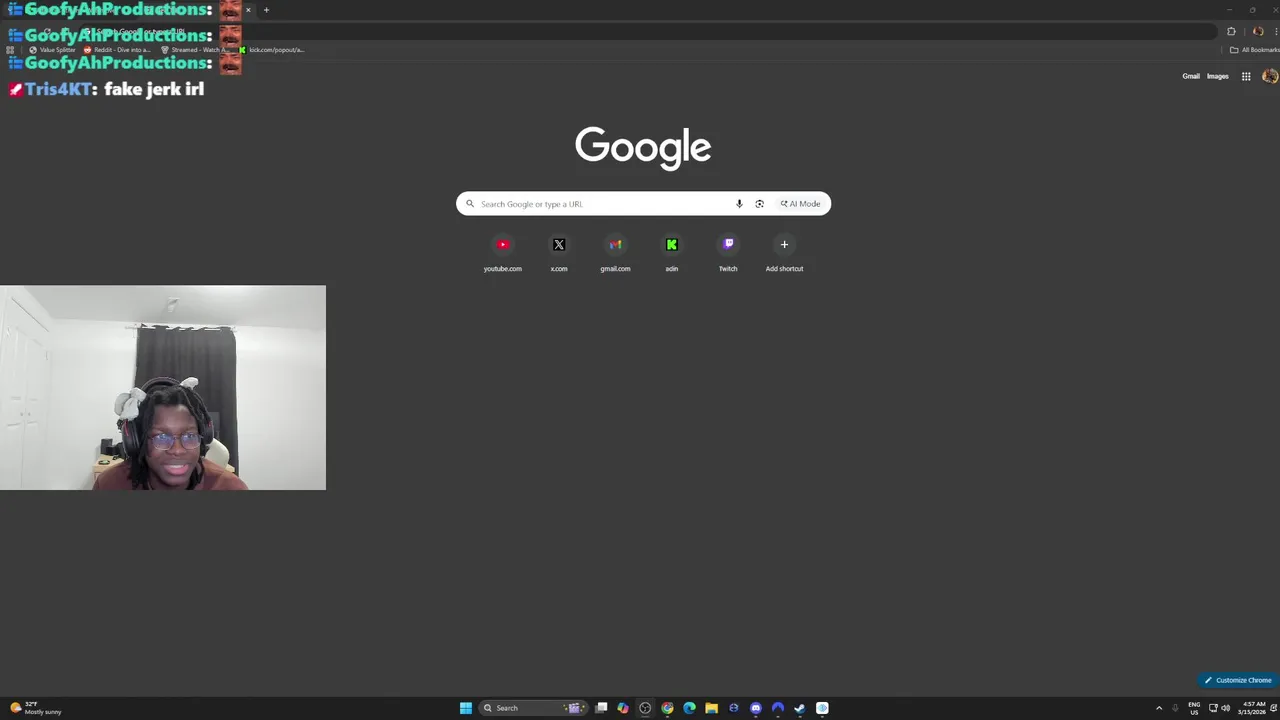Viewport: 1280px width, 720px height.
Task: Open the volume speaker tray icon
Action: pyautogui.click(x=1226, y=708)
